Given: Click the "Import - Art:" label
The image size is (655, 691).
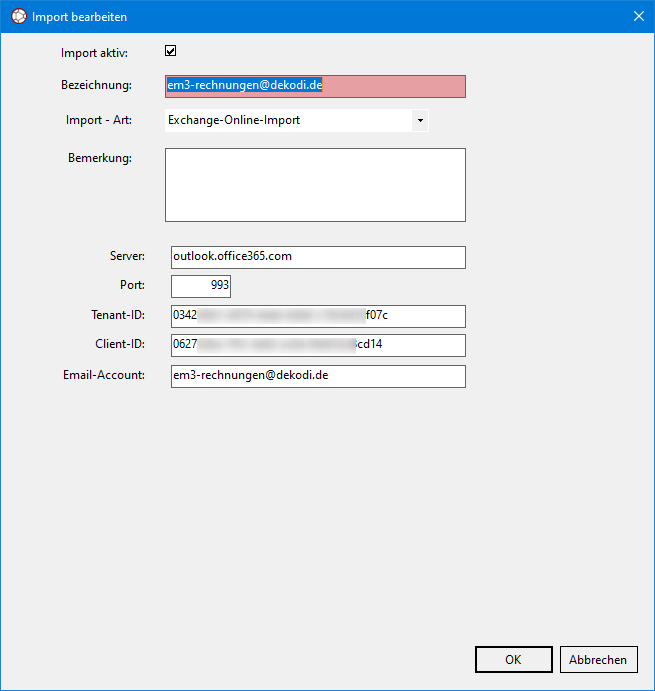Looking at the screenshot, I should [99, 121].
